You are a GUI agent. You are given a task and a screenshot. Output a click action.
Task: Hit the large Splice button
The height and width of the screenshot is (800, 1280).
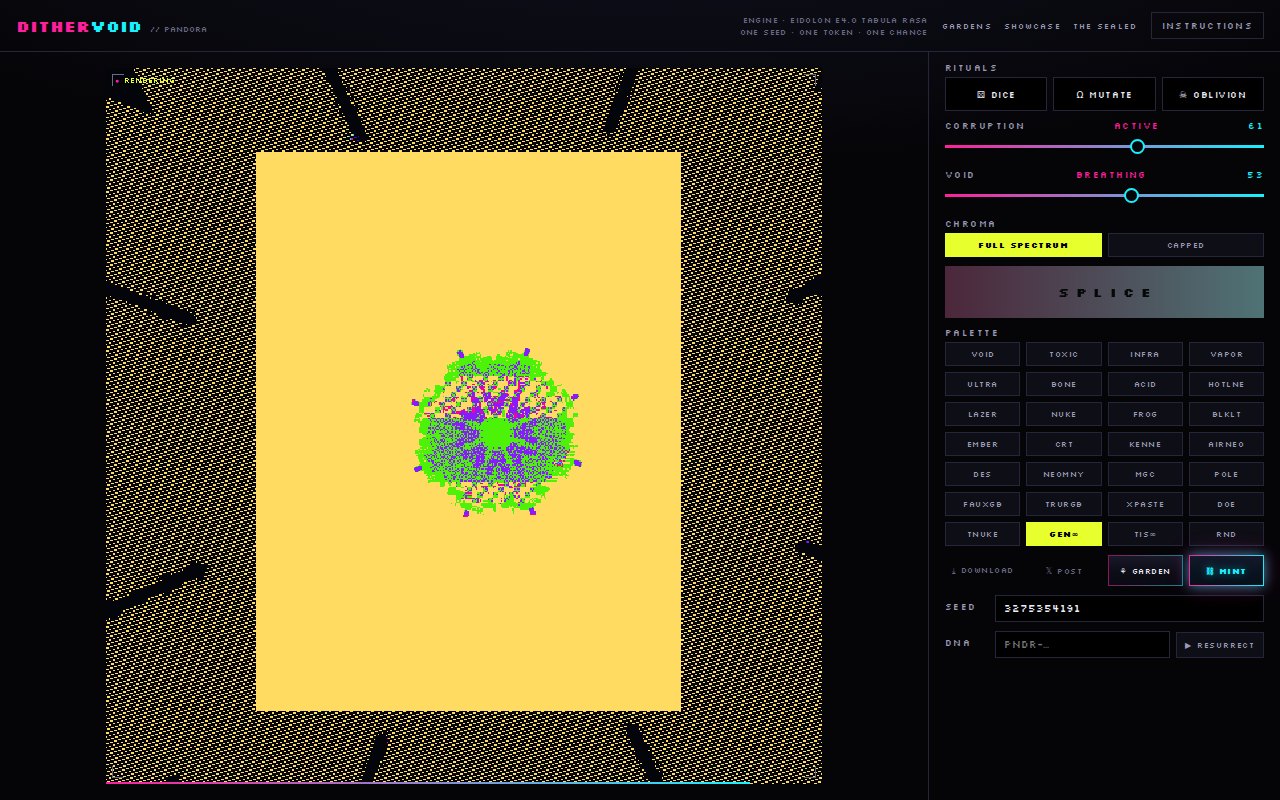pos(1104,292)
